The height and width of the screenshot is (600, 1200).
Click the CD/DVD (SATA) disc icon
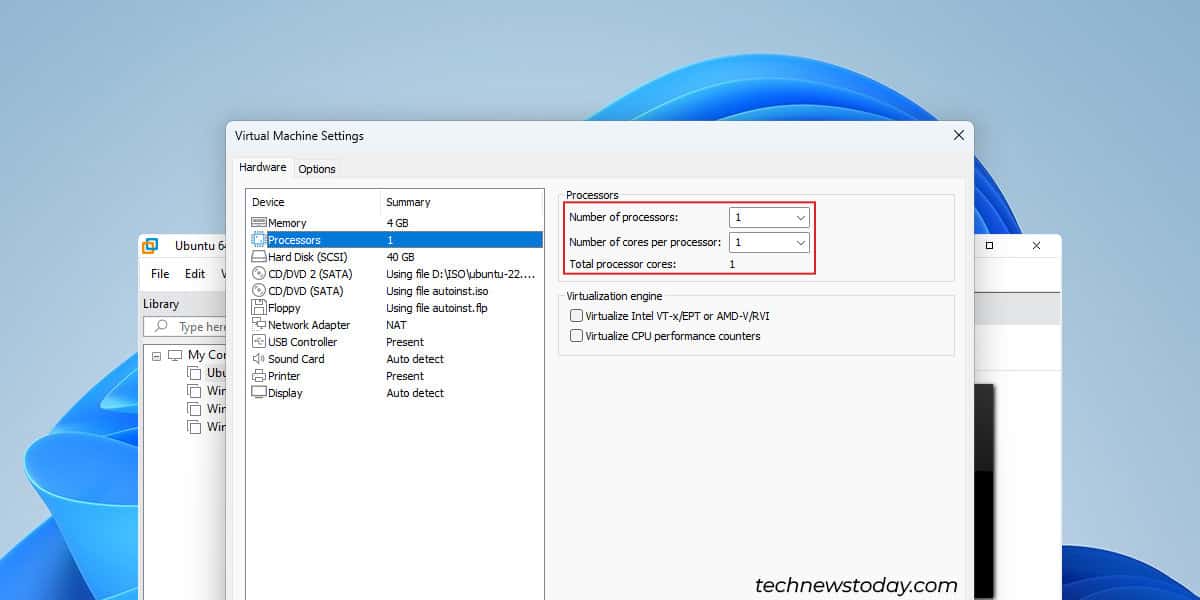(x=258, y=291)
